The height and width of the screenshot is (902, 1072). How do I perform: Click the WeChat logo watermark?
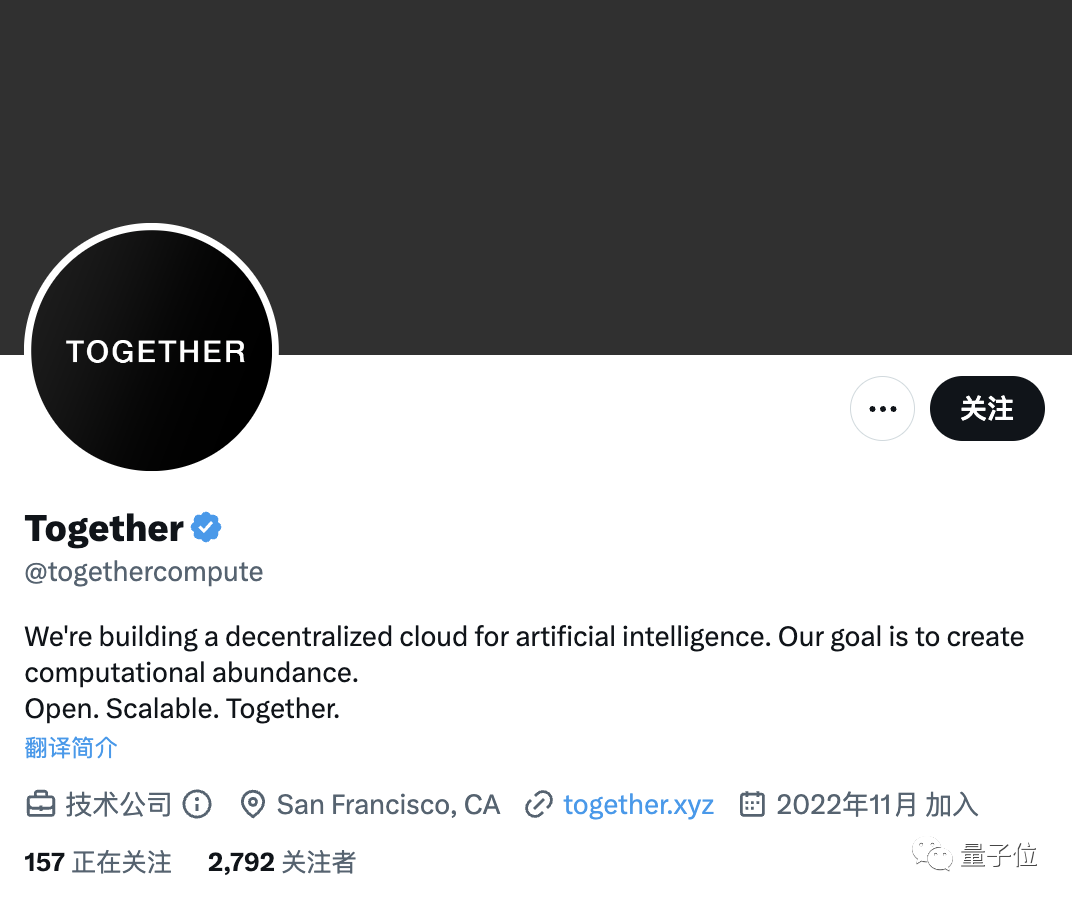pos(938,856)
